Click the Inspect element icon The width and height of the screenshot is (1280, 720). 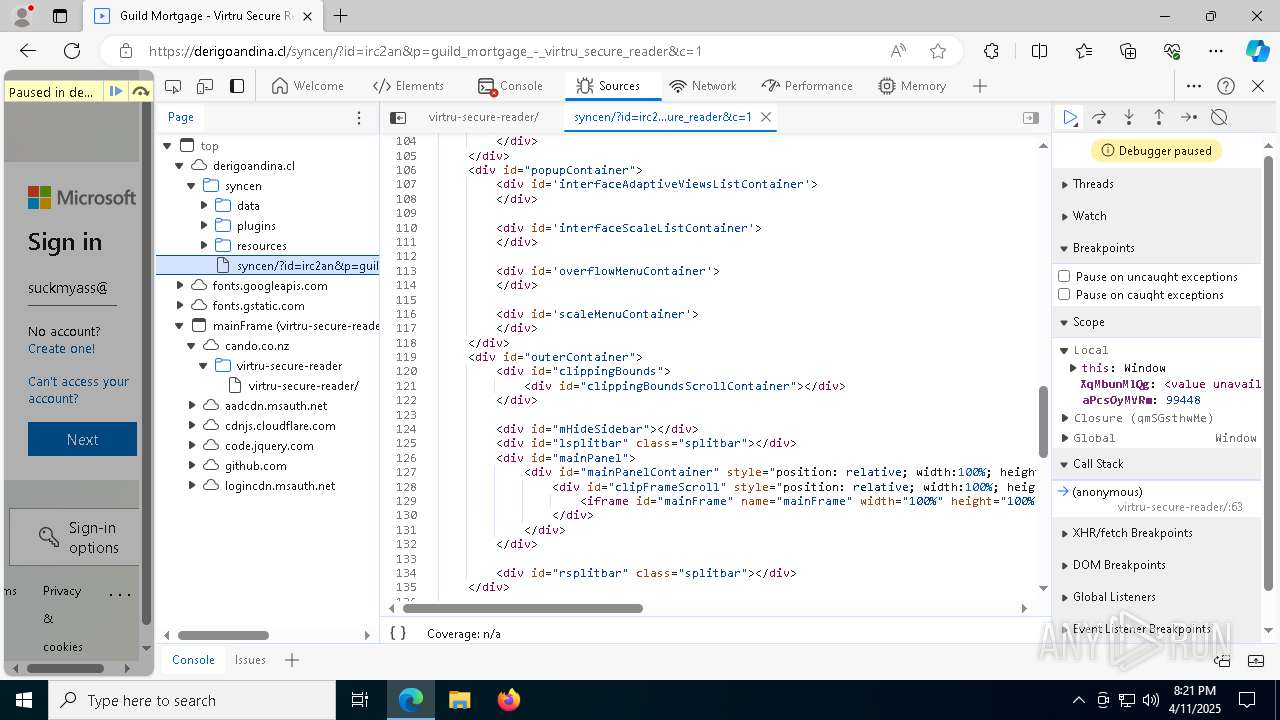[173, 86]
